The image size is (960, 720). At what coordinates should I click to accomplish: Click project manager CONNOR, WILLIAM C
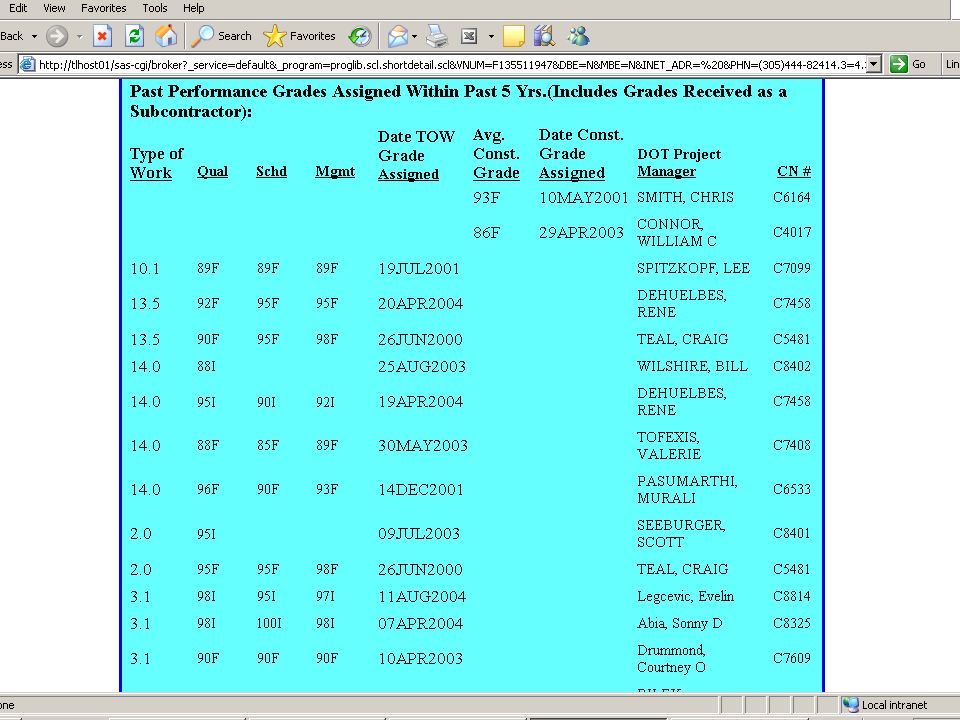[x=677, y=233]
